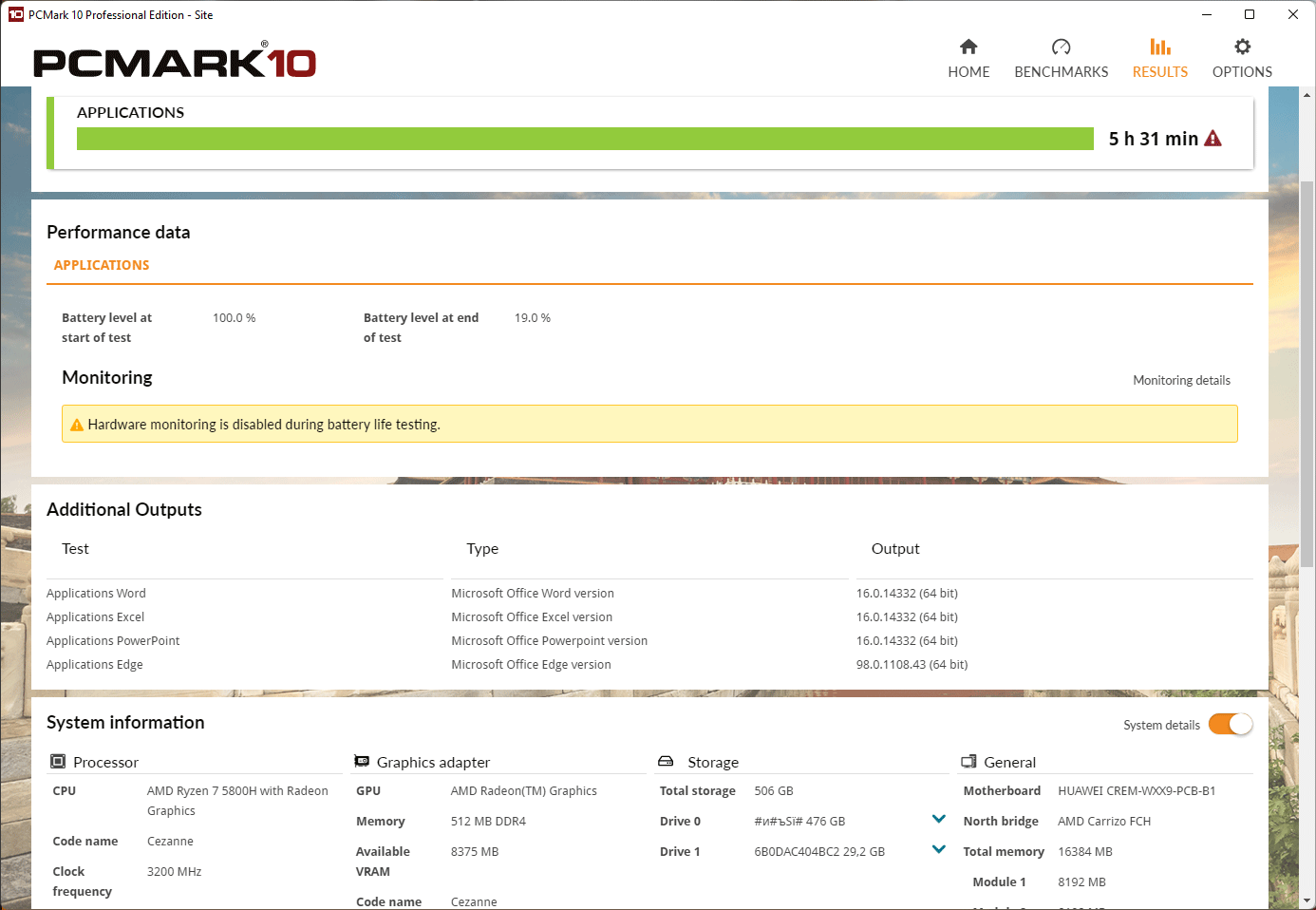Click the Benchmarks gauge icon
1316x910 pixels.
click(x=1062, y=47)
